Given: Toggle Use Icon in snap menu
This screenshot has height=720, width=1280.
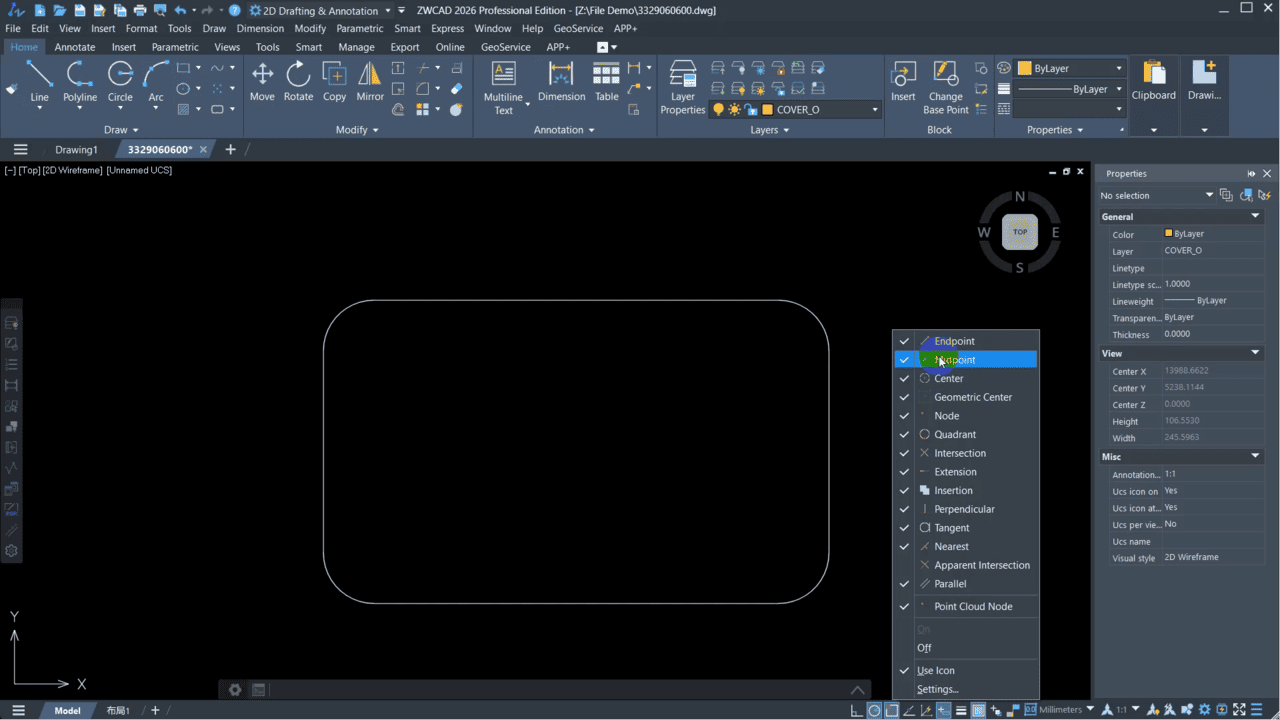Looking at the screenshot, I should click(966, 671).
